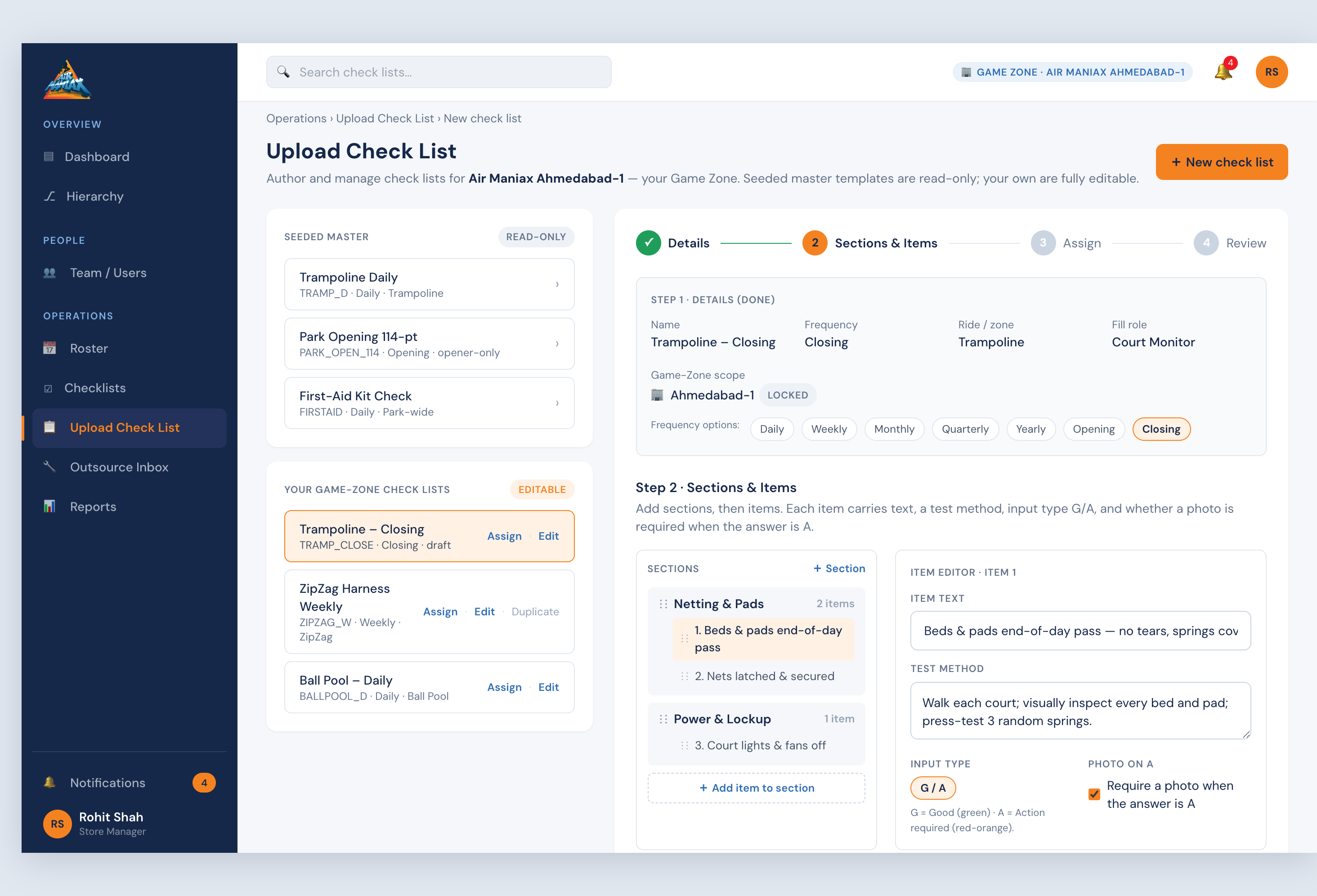Open Dashboard in sidebar

129,157
